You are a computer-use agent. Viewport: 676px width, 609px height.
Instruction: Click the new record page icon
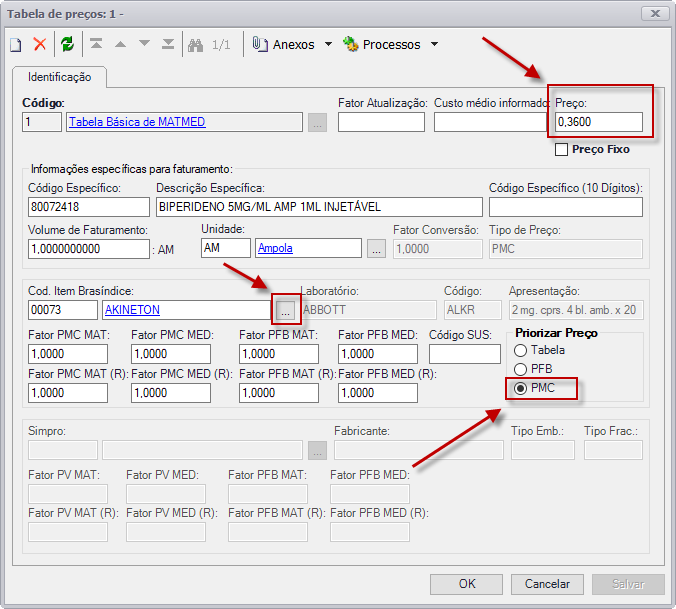click(x=16, y=45)
